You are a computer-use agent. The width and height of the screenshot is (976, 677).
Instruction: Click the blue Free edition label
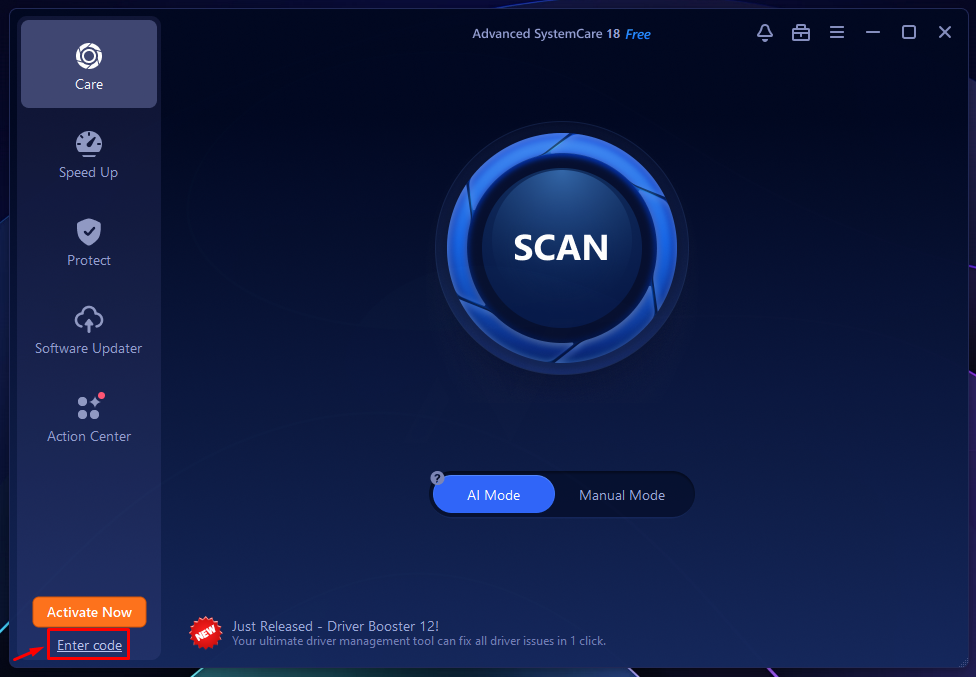coord(637,34)
